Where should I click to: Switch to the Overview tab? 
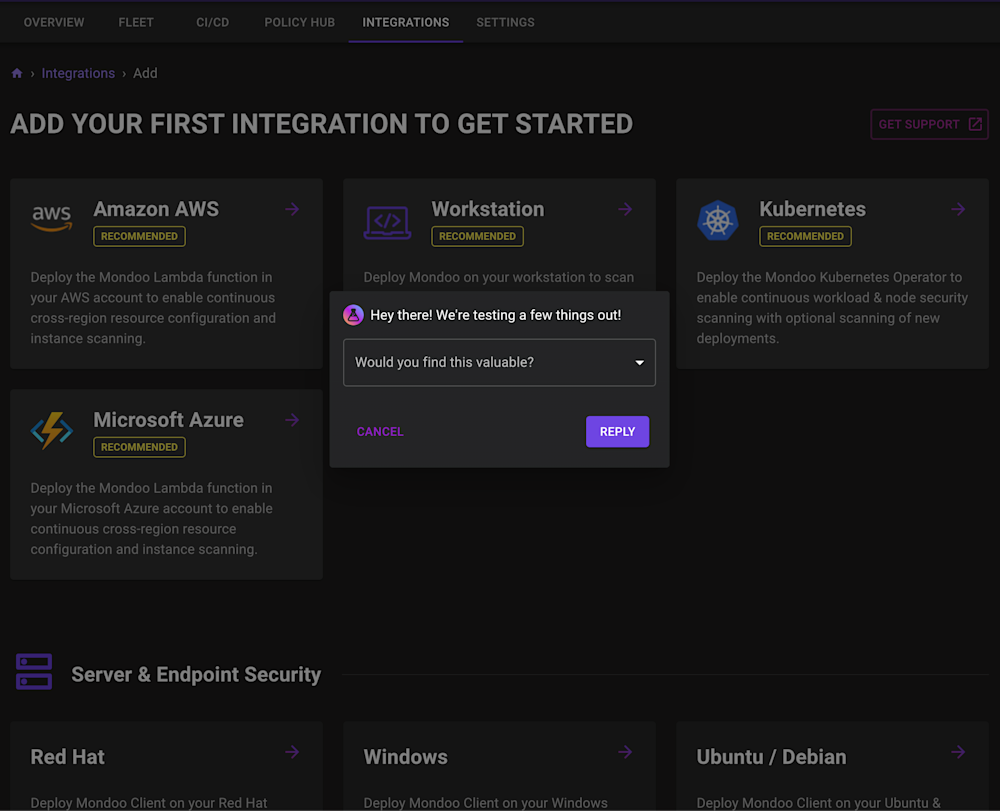click(54, 22)
